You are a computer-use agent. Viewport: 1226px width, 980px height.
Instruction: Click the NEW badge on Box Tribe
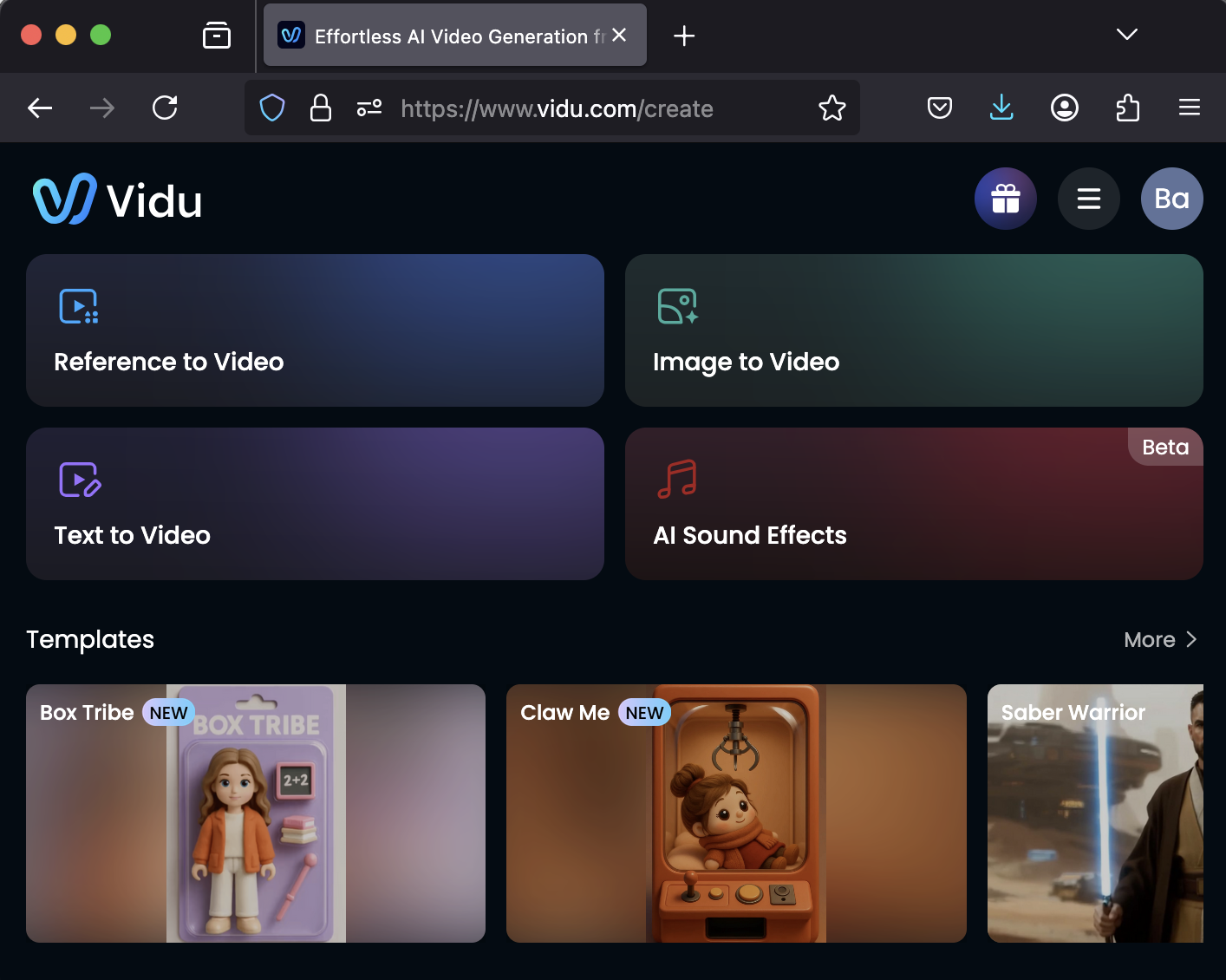pyautogui.click(x=168, y=713)
